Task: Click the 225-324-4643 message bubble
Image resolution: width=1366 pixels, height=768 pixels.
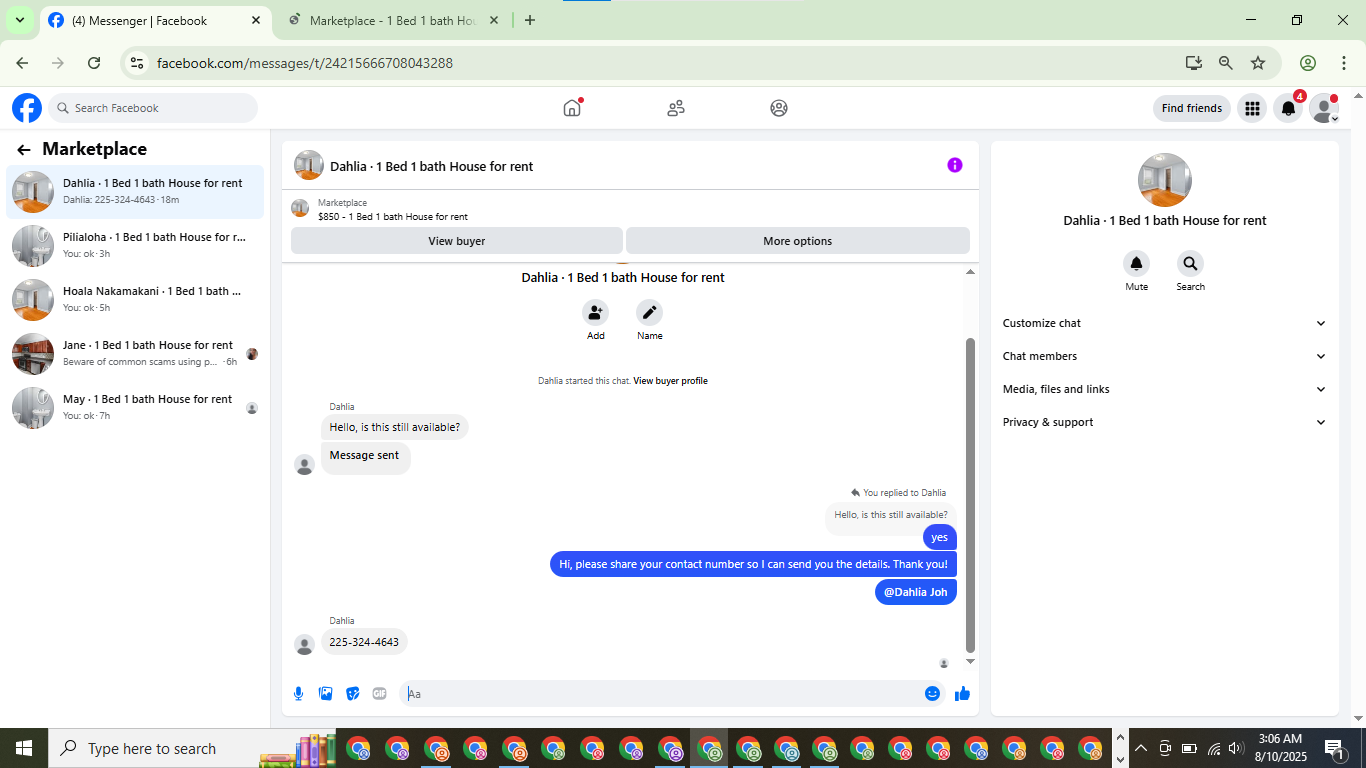Action: (x=364, y=642)
